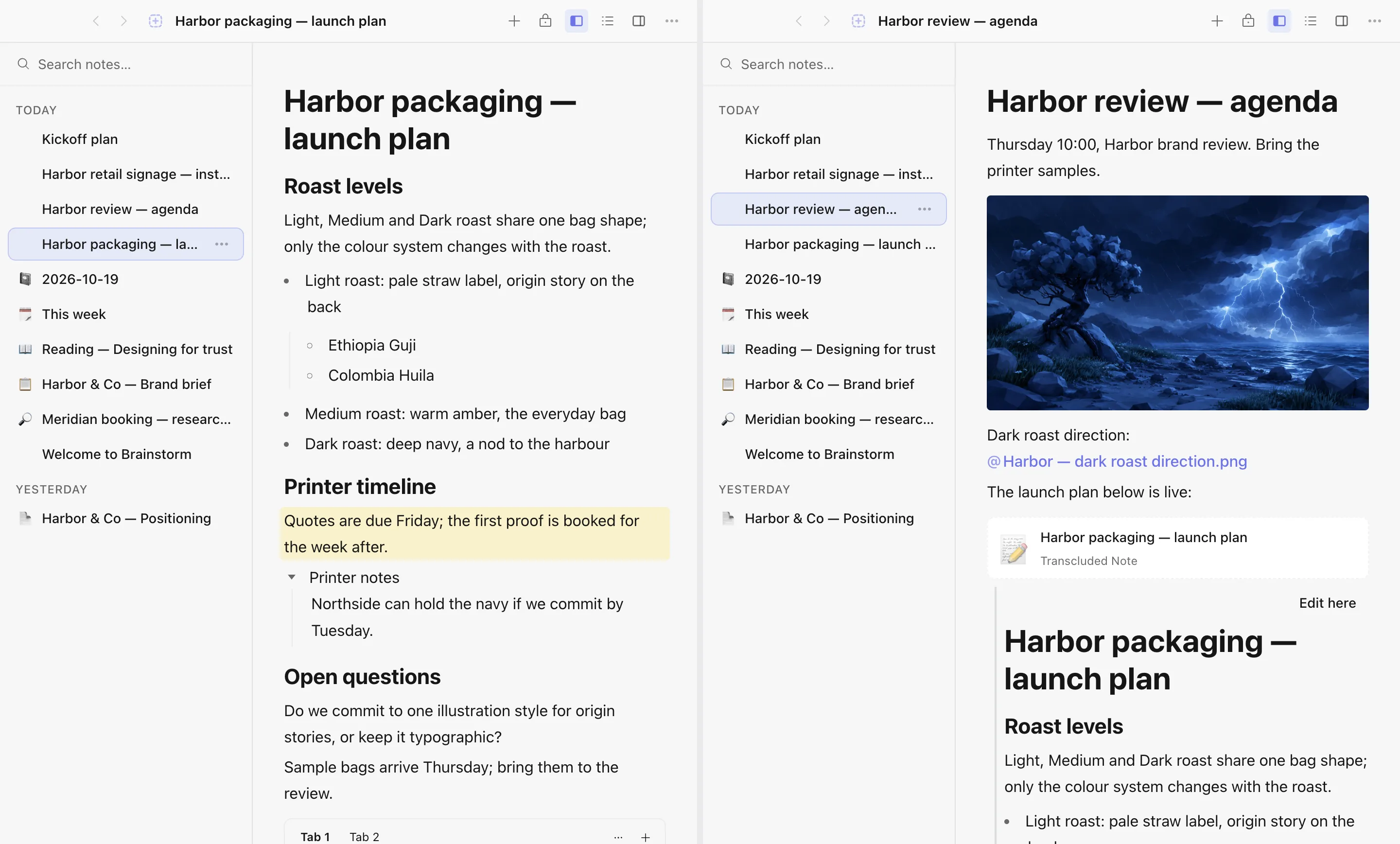Switch to Tab 1 in tab block
This screenshot has height=844, width=1400.
(315, 837)
